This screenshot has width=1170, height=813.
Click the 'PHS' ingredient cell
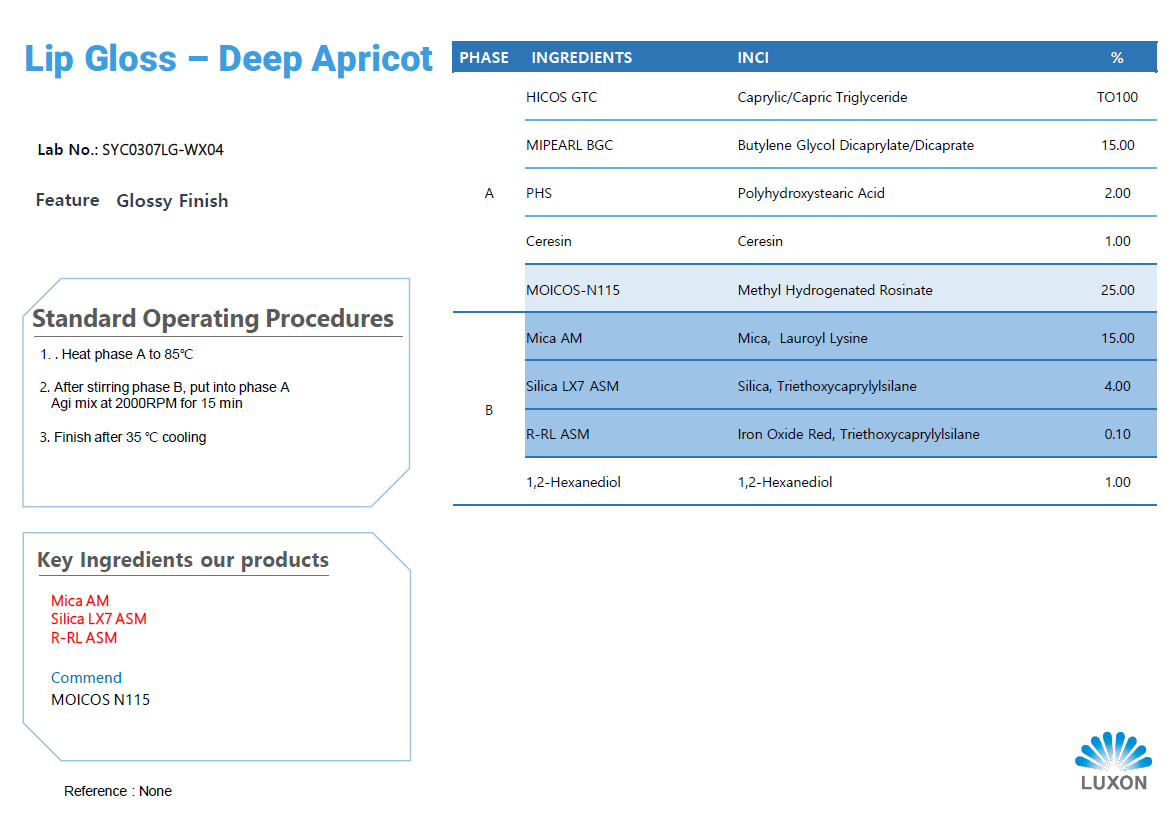(539, 193)
